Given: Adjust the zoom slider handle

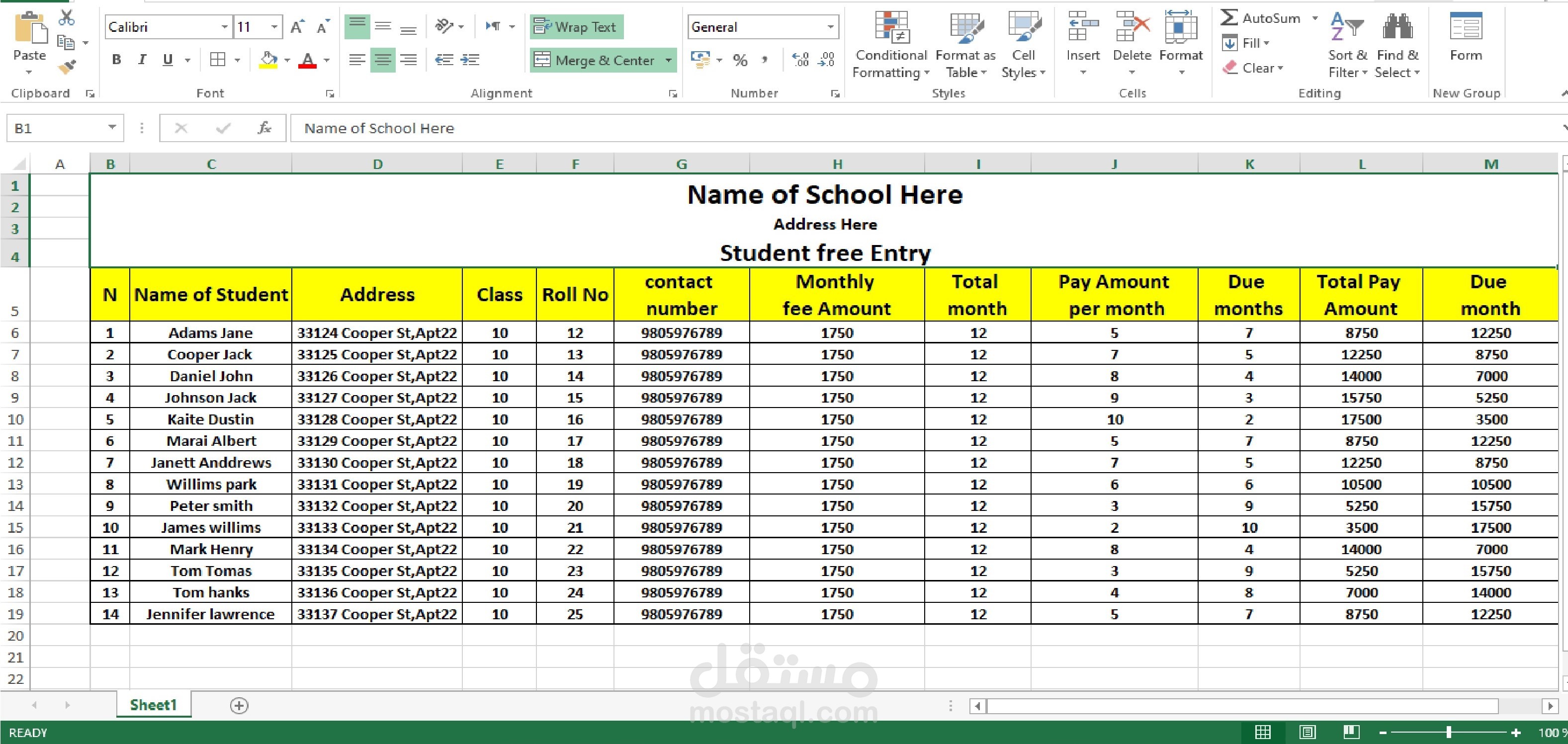Looking at the screenshot, I should point(1449,733).
